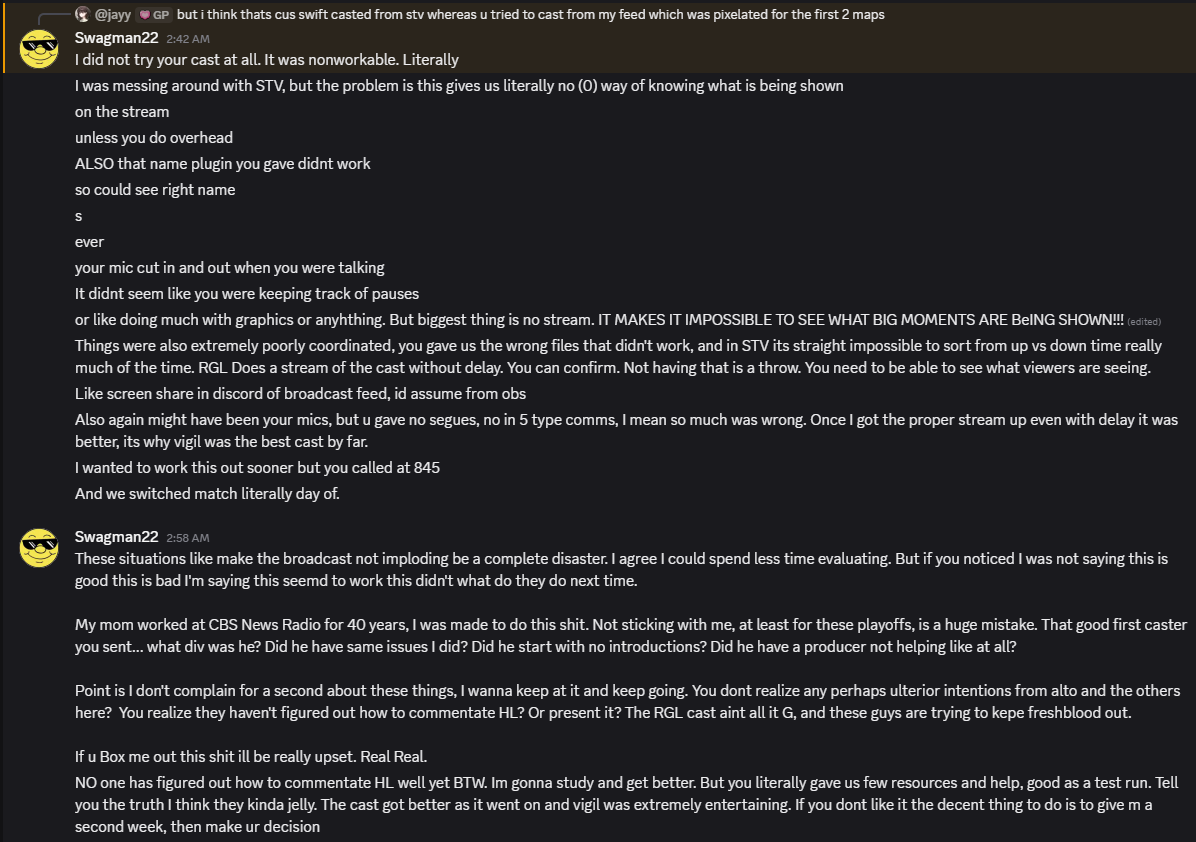Screen dimensions: 1196x842
Task: Select the 'And we switched match literally day of' message
Action: [x=207, y=493]
